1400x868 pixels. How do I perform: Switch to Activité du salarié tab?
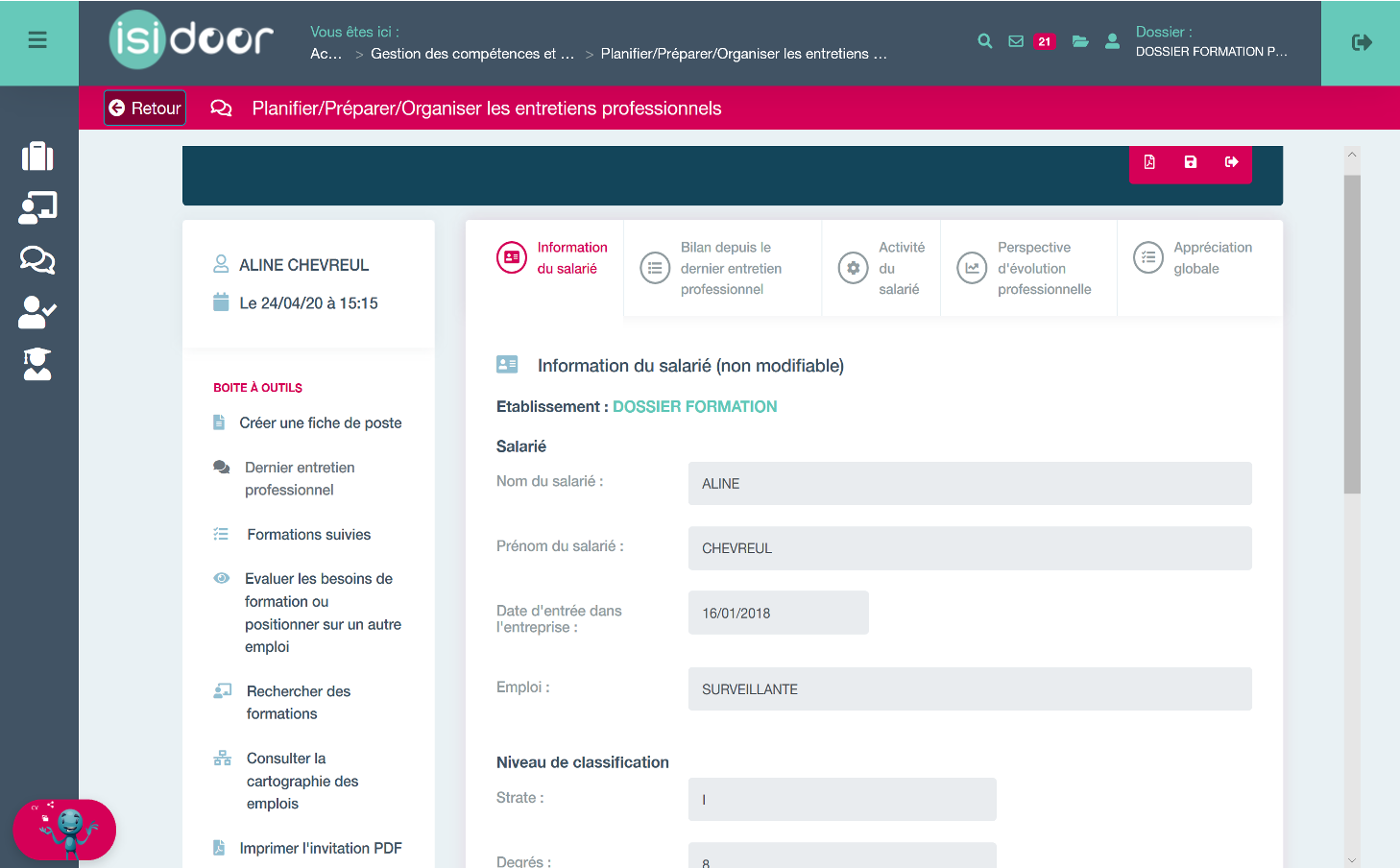pyautogui.click(x=881, y=268)
